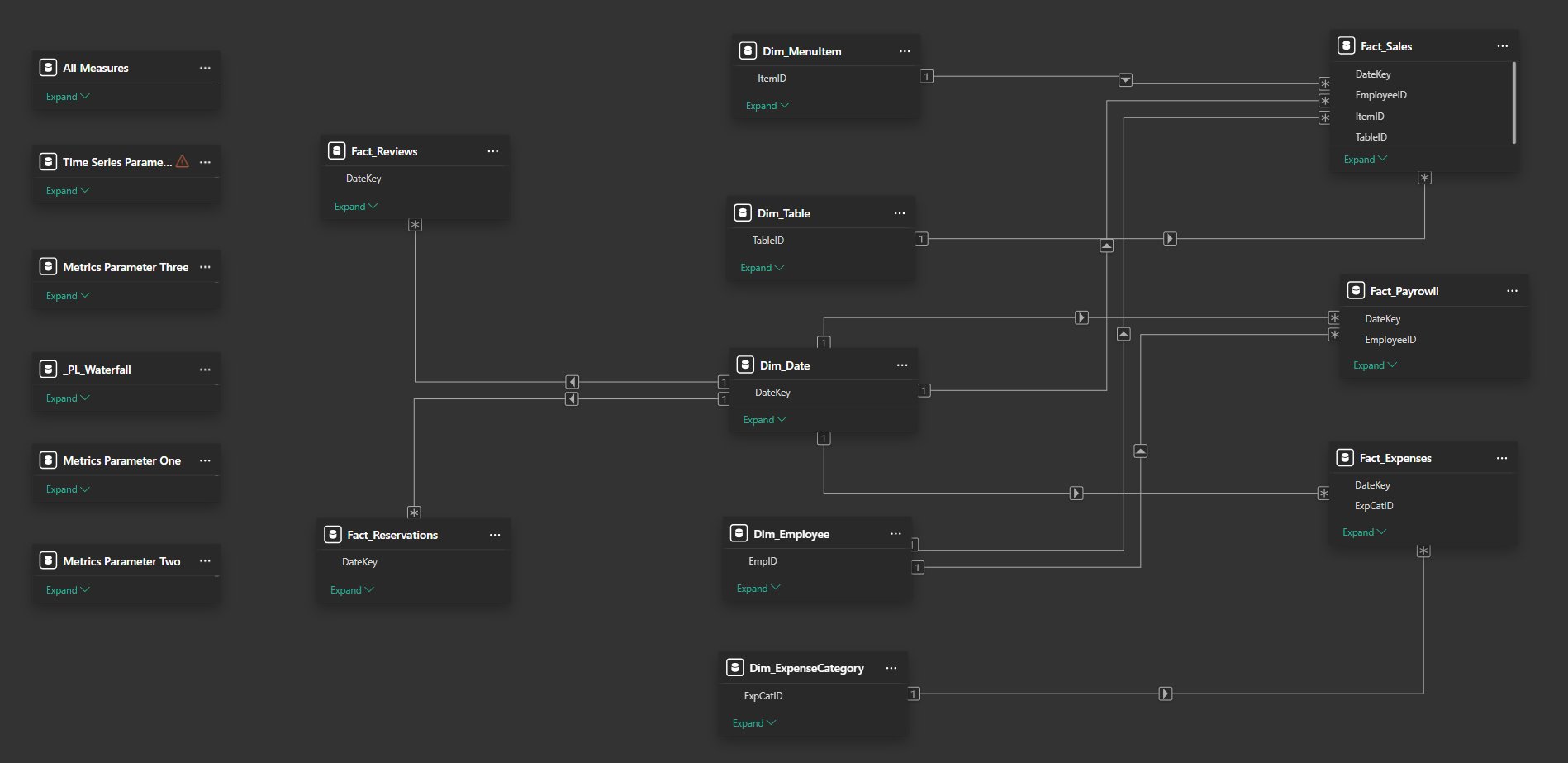Image resolution: width=1568 pixels, height=763 pixels.
Task: Open more options menu for Fact_Sales
Action: point(1502,45)
